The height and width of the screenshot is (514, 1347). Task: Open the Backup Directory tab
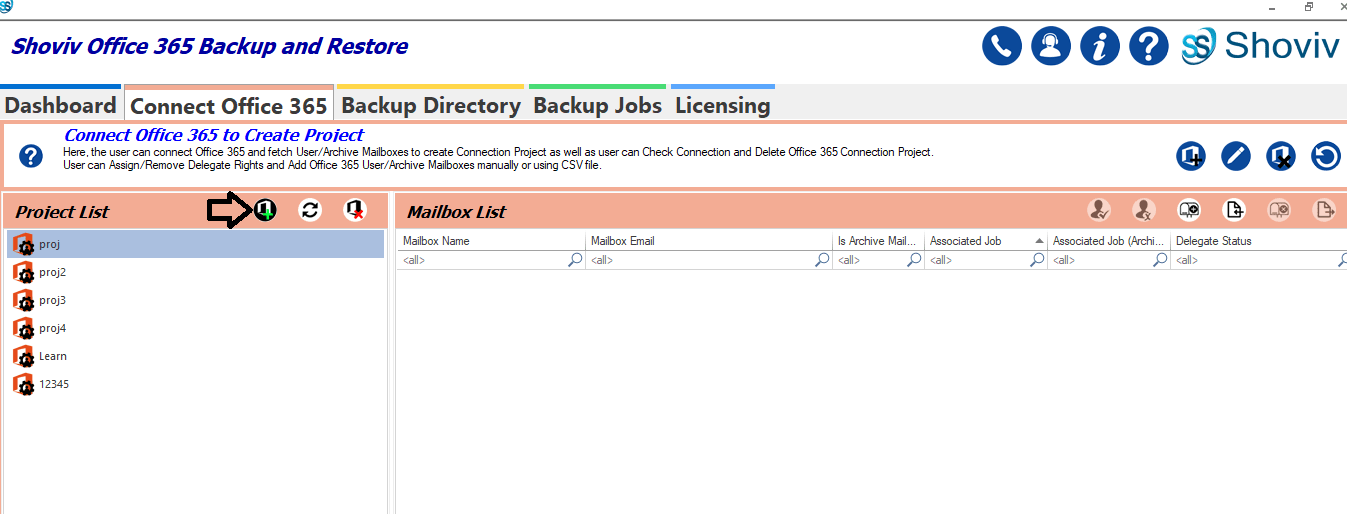(431, 105)
